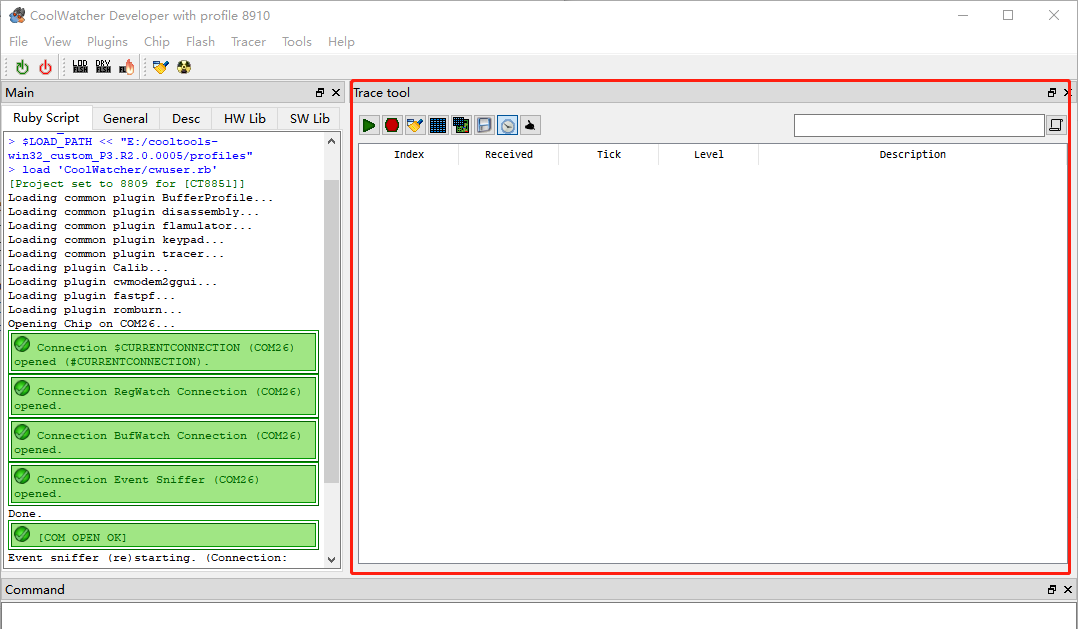Click the 'Loading common plugin tracer...' line
This screenshot has width=1078, height=629.
pyautogui.click(x=116, y=254)
